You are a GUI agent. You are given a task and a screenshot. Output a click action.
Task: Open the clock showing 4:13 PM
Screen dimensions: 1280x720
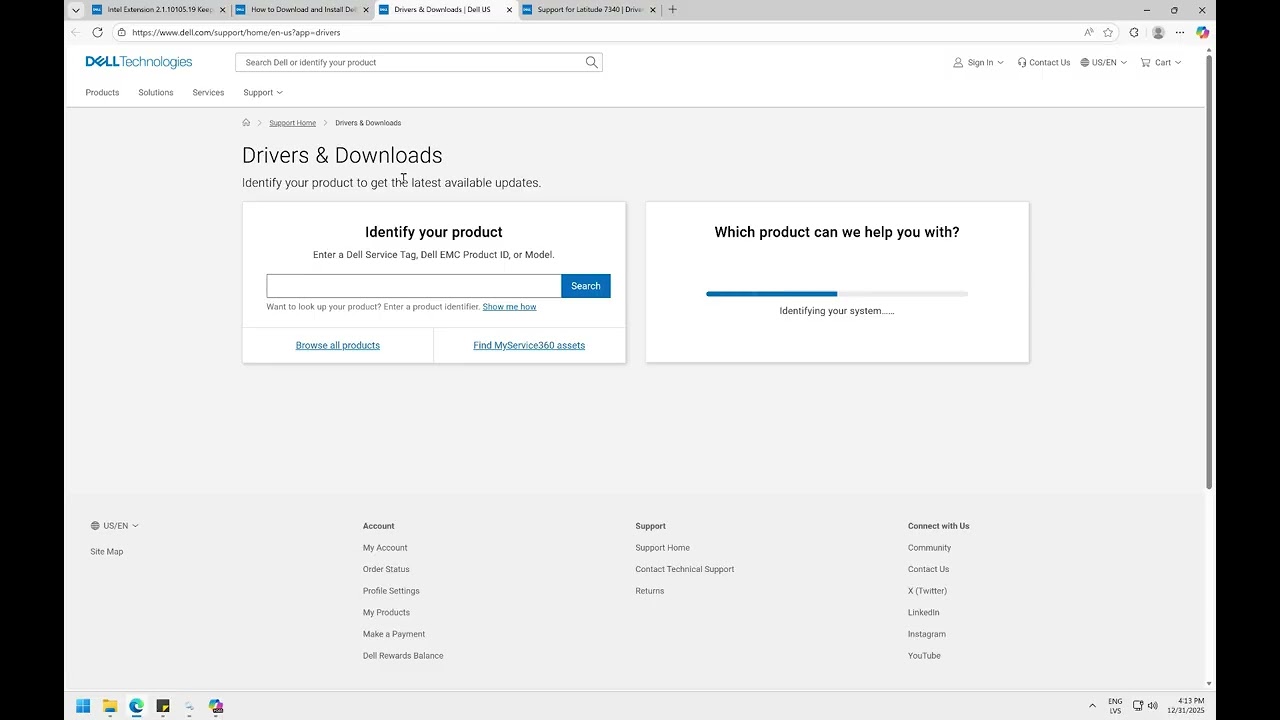tap(1187, 706)
